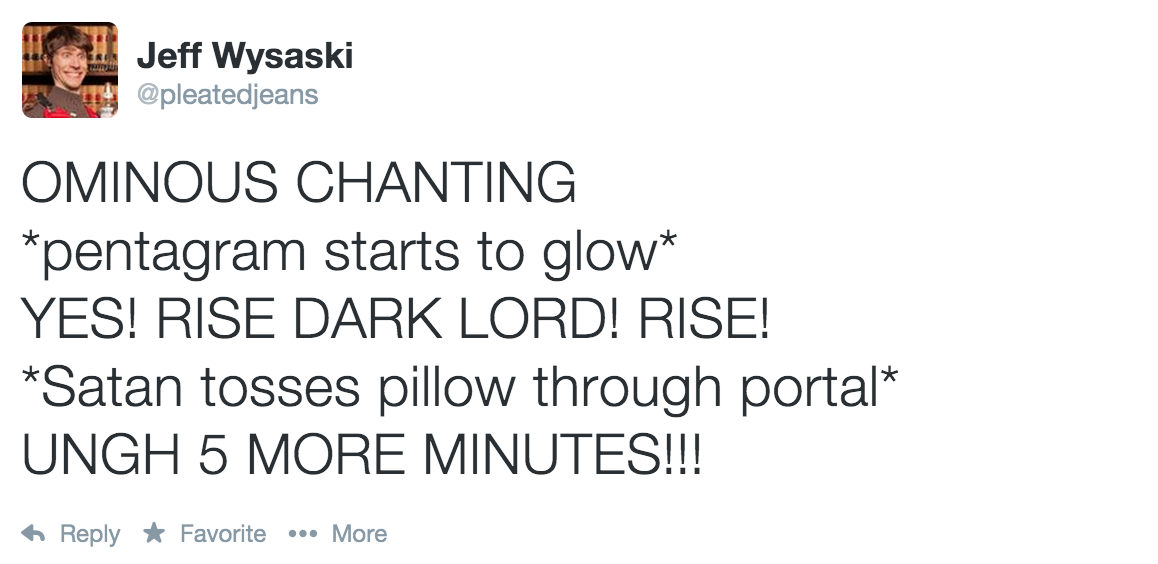
Task: Click the three-dot More icon
Action: [300, 535]
